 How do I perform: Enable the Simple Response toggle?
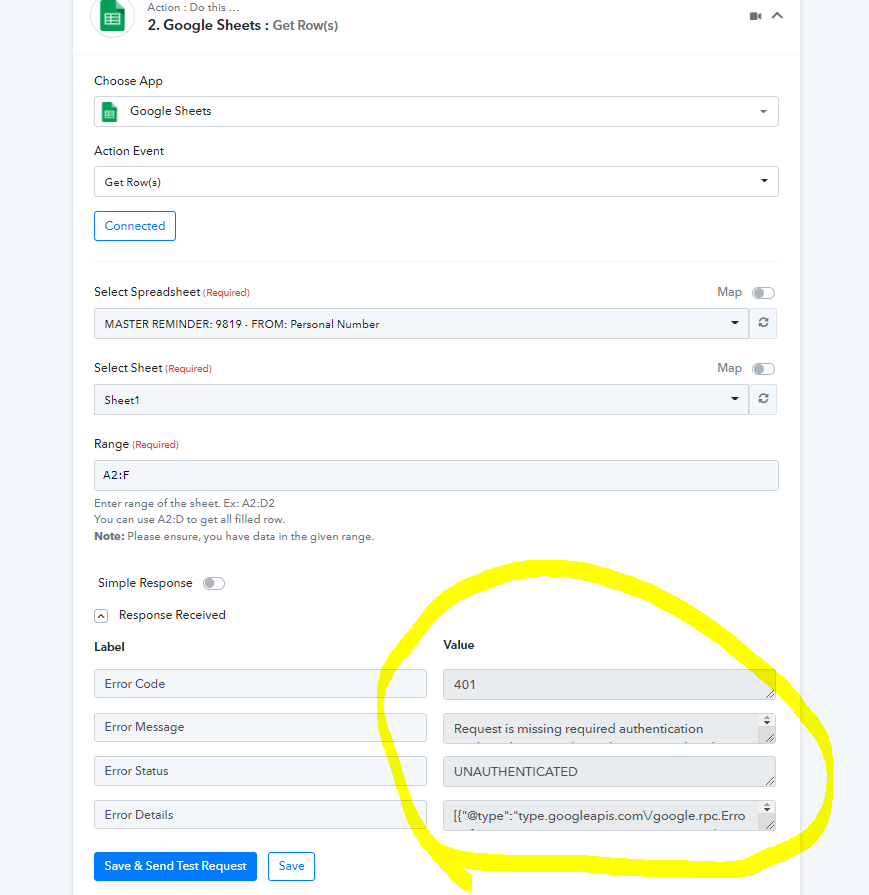[x=214, y=583]
